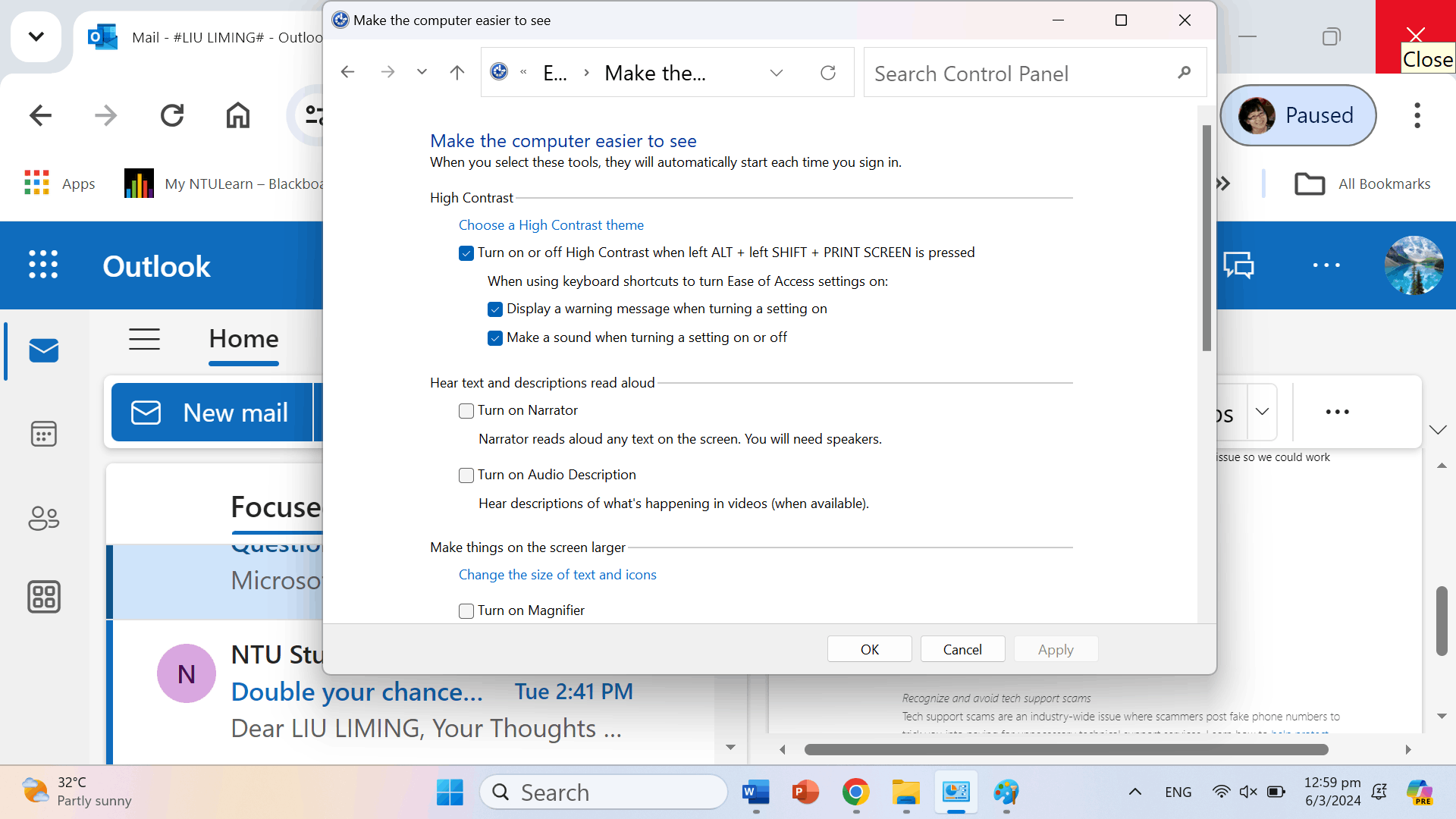Open the Outlook app launcher grid icon
1456x819 pixels.
[43, 265]
